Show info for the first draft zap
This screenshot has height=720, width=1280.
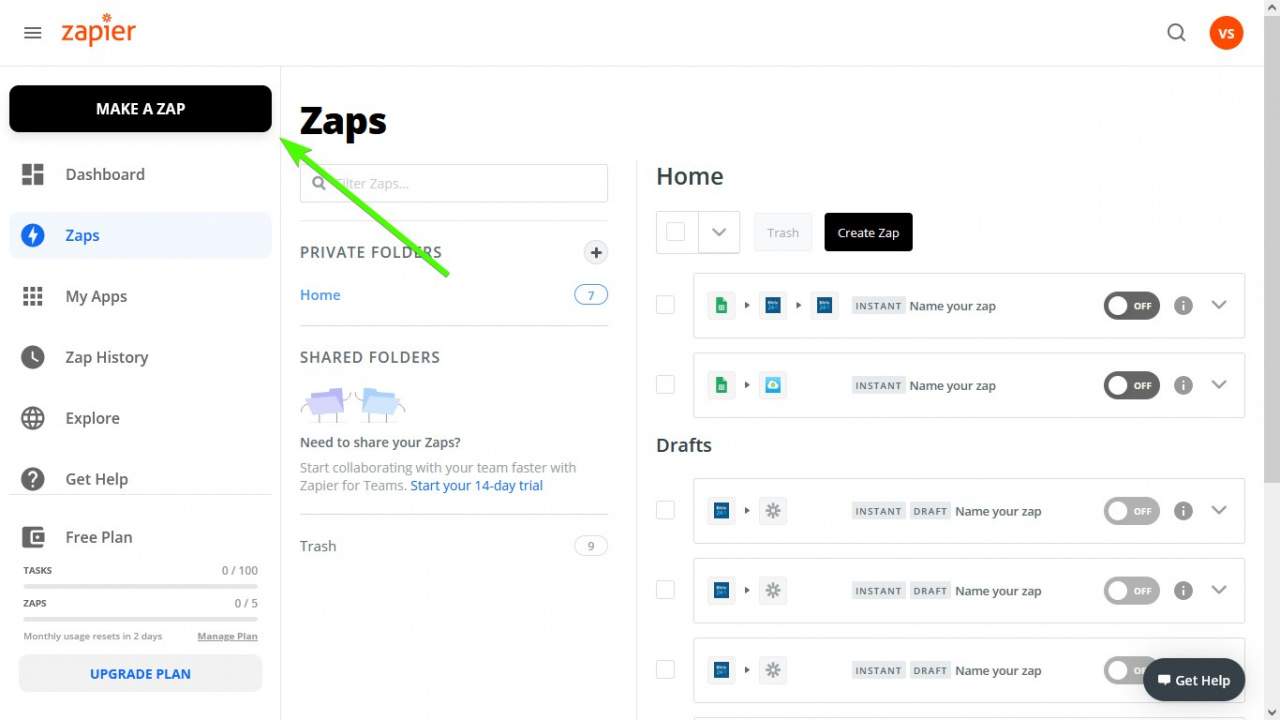(1183, 511)
